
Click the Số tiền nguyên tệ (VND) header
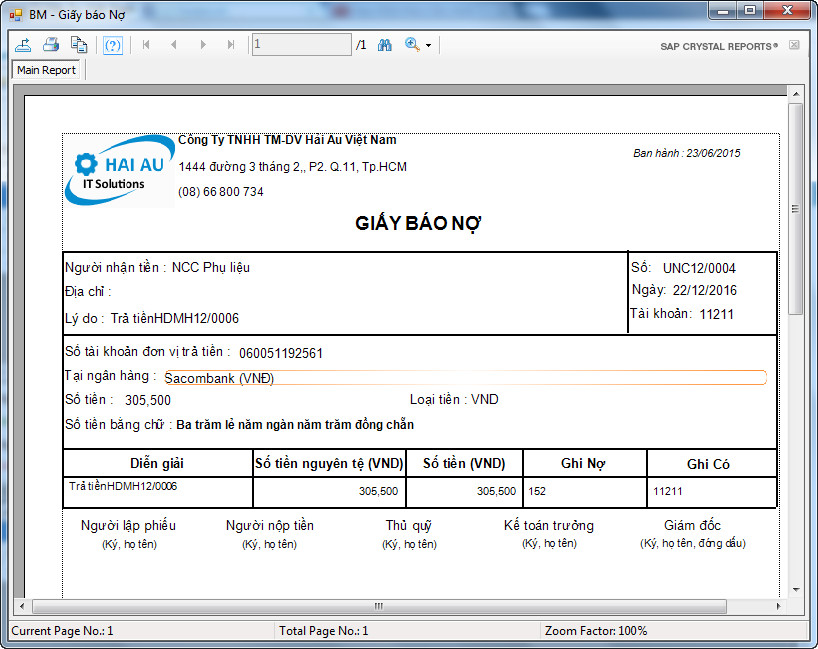[329, 463]
